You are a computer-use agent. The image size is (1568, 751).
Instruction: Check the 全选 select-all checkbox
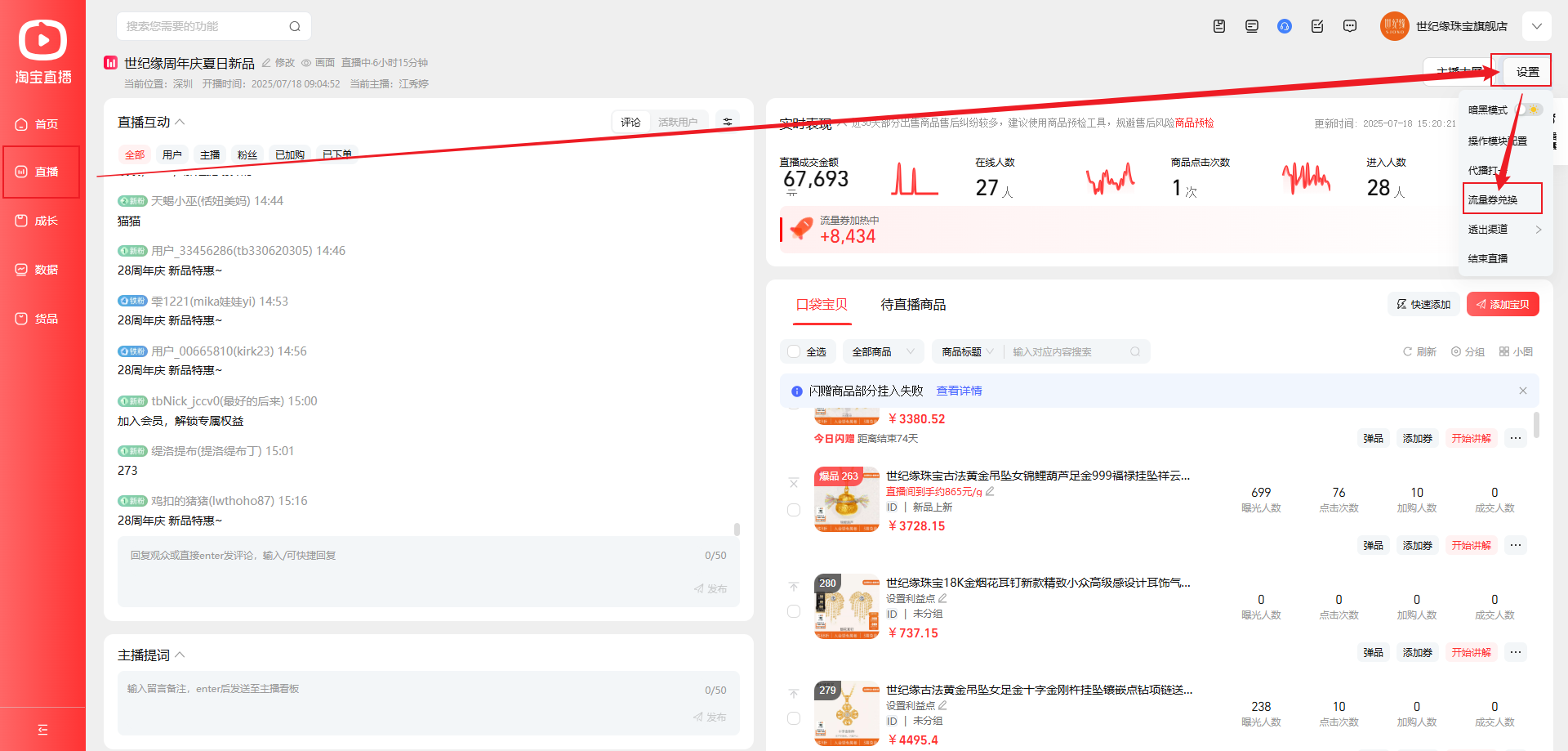794,351
